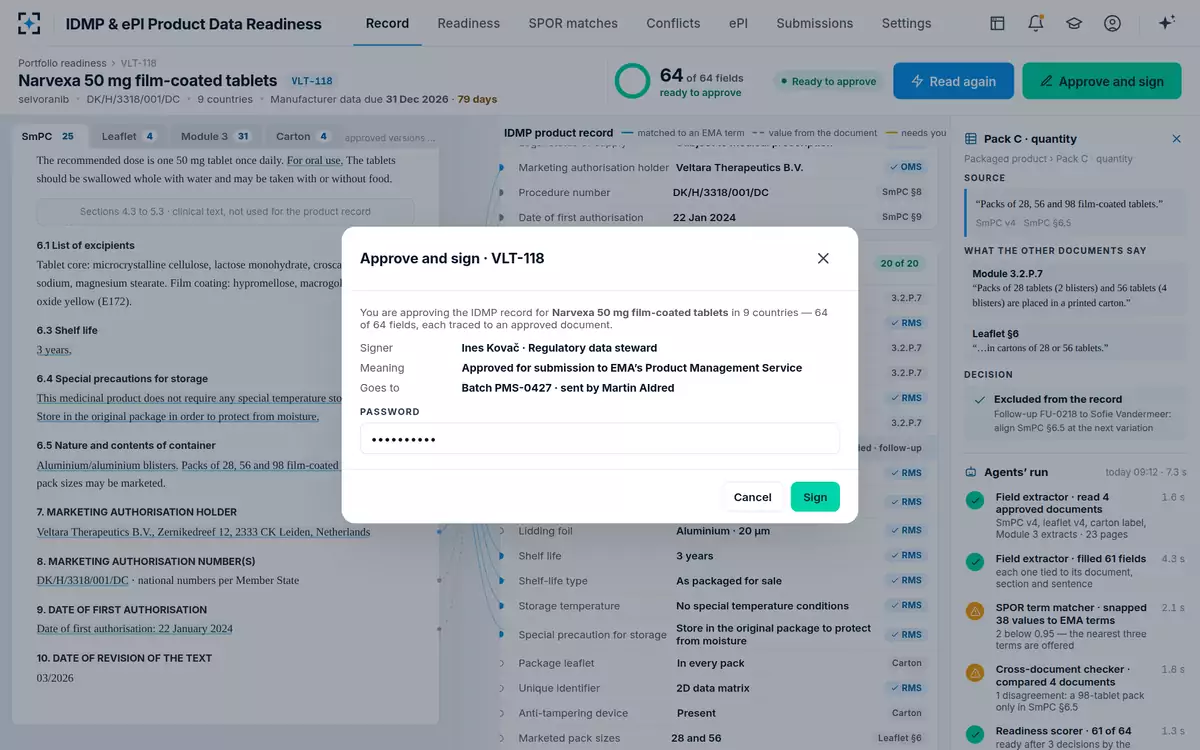Expand the Package leaflet row
The image size is (1200, 750).
pyautogui.click(x=504, y=663)
